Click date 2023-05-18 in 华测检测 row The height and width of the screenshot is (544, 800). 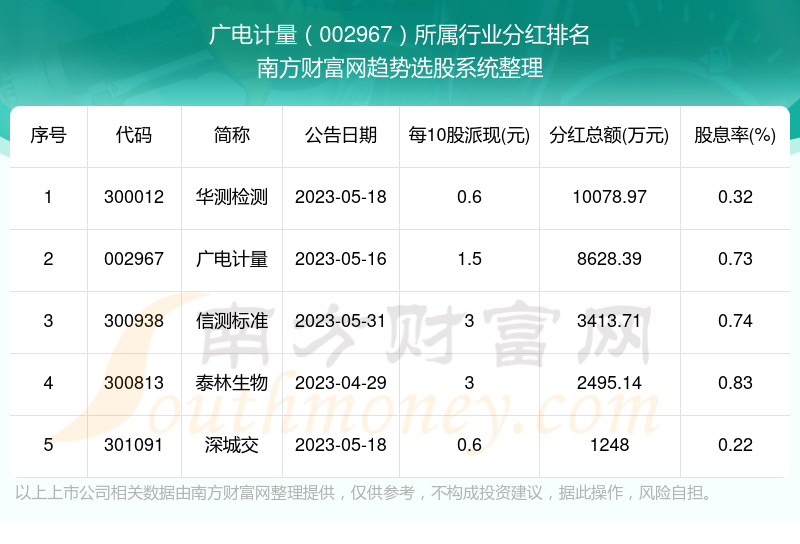coord(341,197)
